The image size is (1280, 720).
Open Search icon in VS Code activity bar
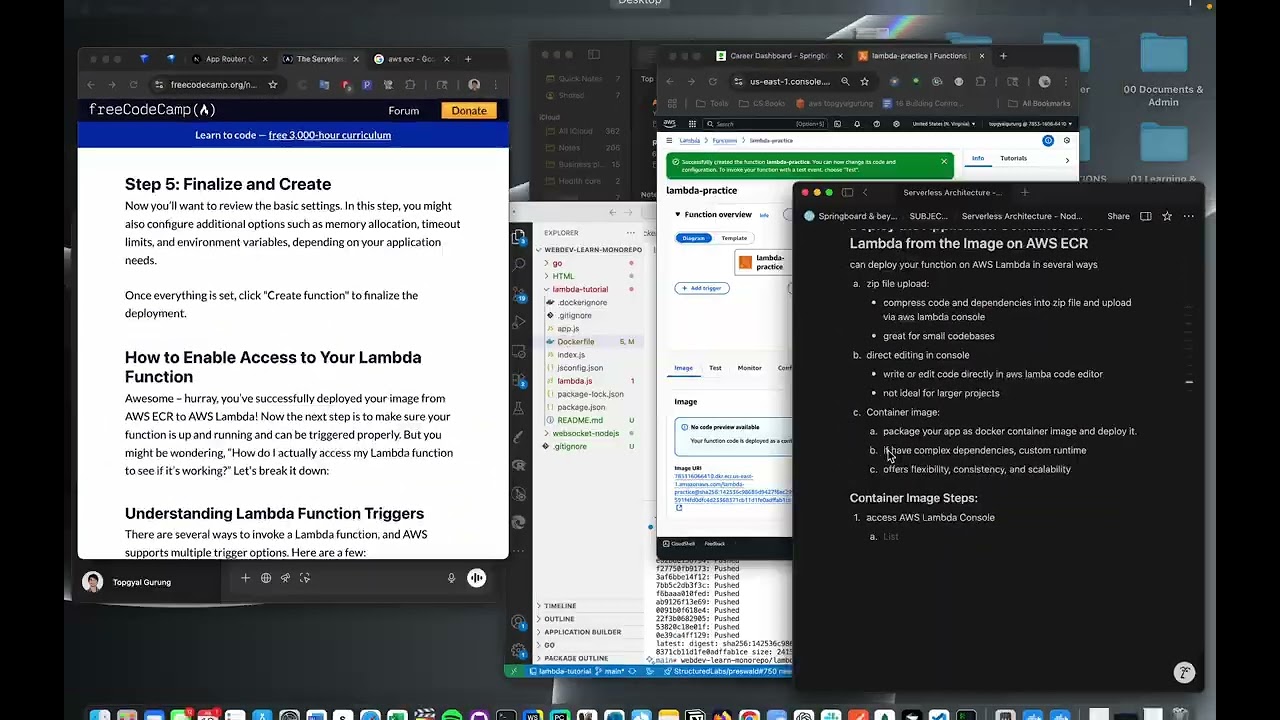518,264
